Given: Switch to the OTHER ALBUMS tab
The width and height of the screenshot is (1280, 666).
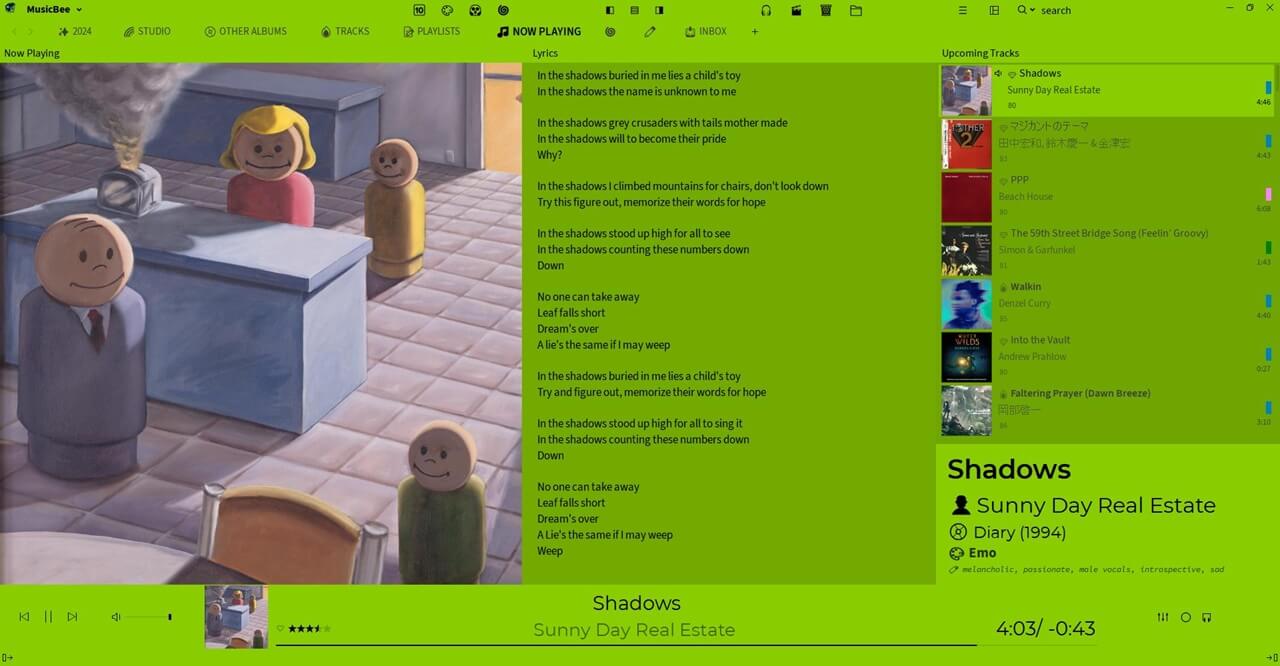Looking at the screenshot, I should pos(246,32).
